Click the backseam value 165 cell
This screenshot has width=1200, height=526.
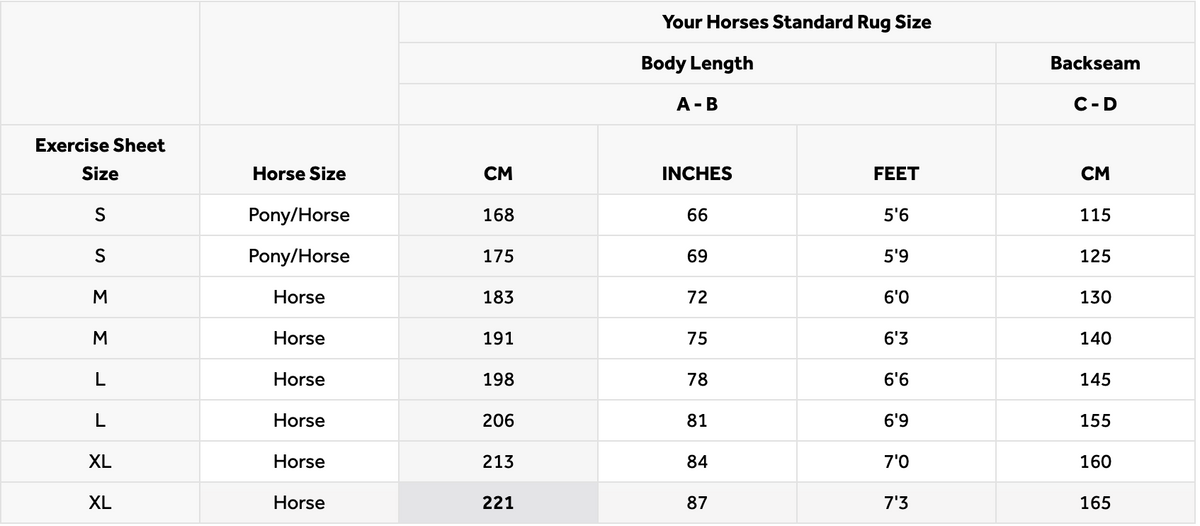point(1095,503)
